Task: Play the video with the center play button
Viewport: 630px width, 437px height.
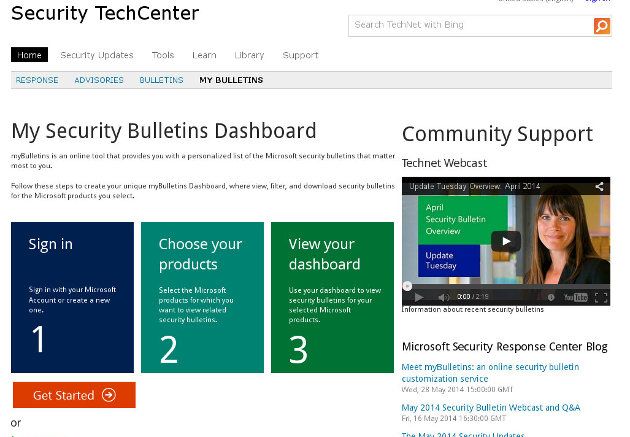Action: [505, 241]
